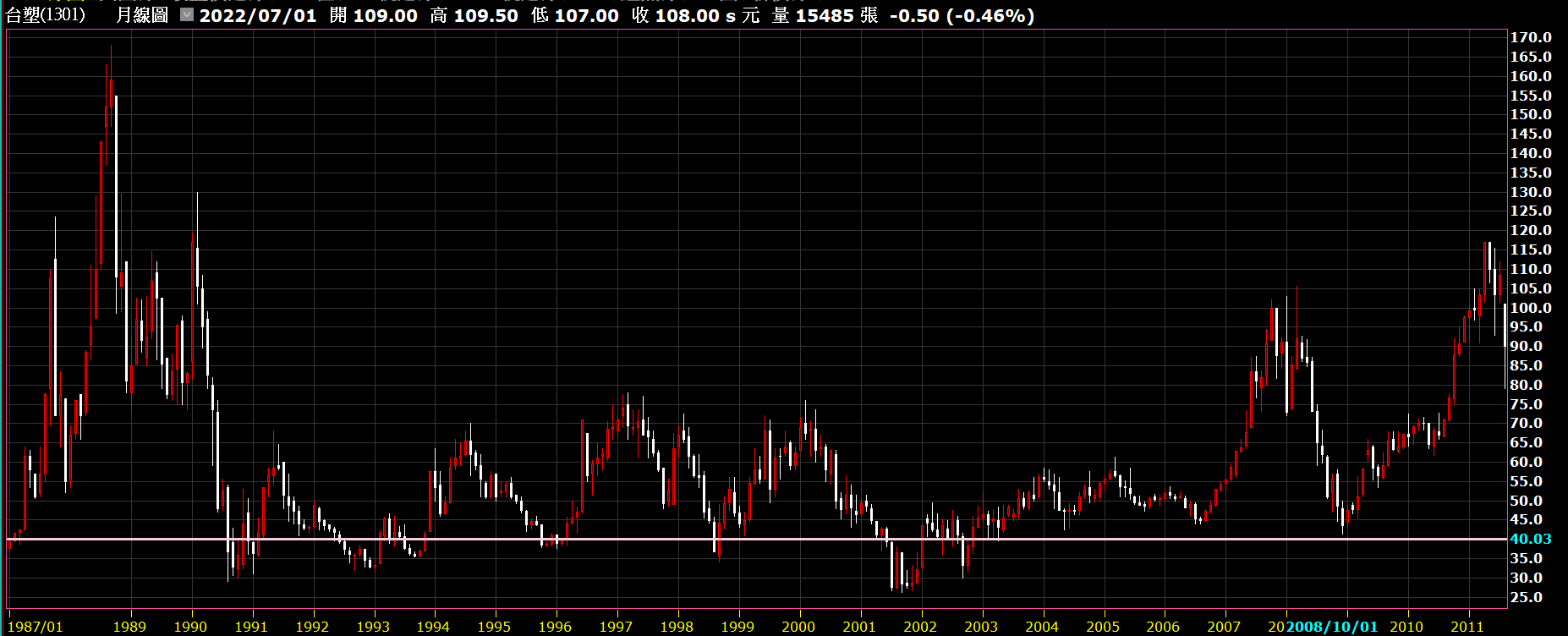Screen dimensions: 1568x636
Task: Click the 1992 year label
Action: (312, 627)
